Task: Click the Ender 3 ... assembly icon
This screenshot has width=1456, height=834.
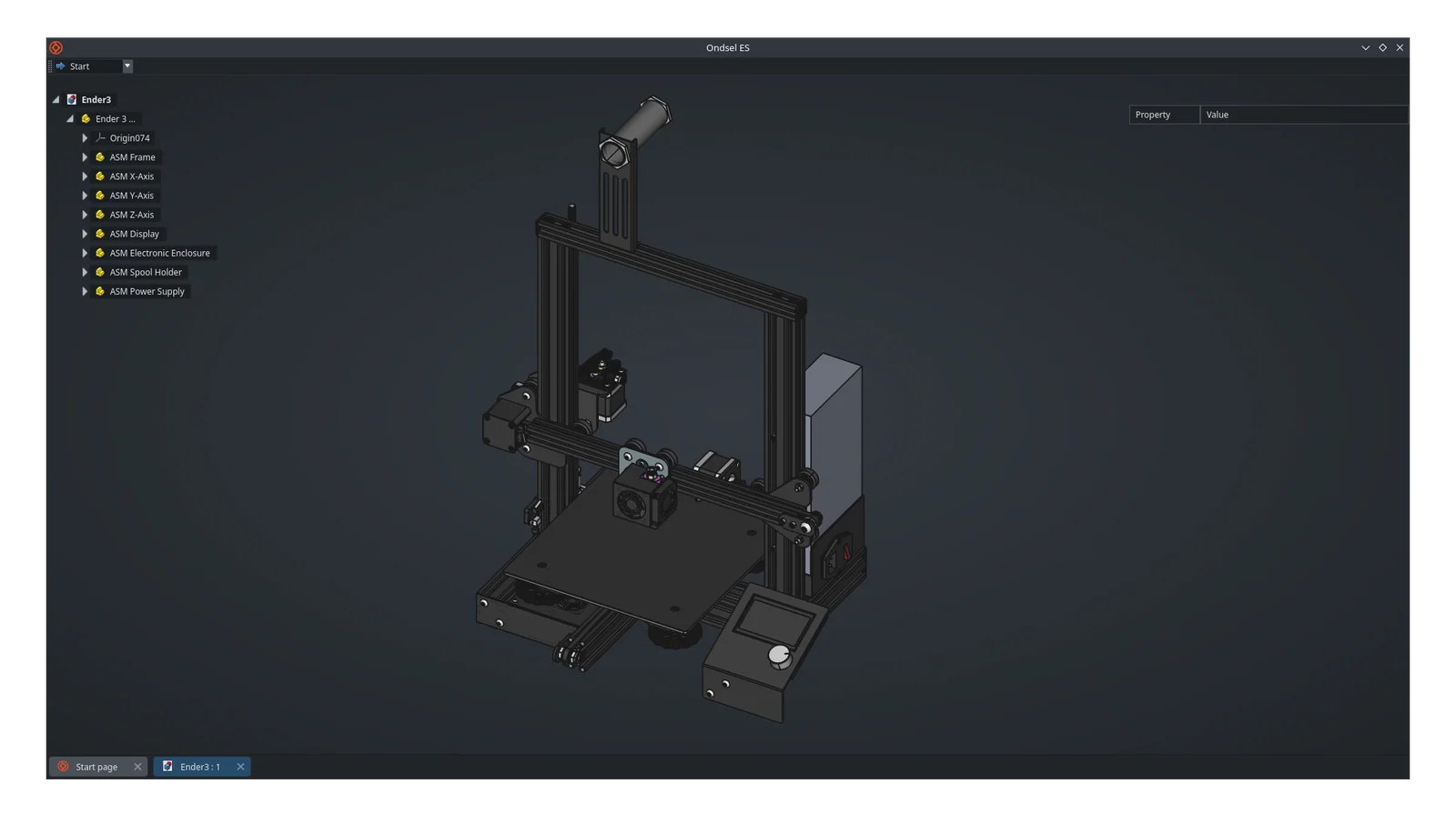Action: (x=86, y=119)
